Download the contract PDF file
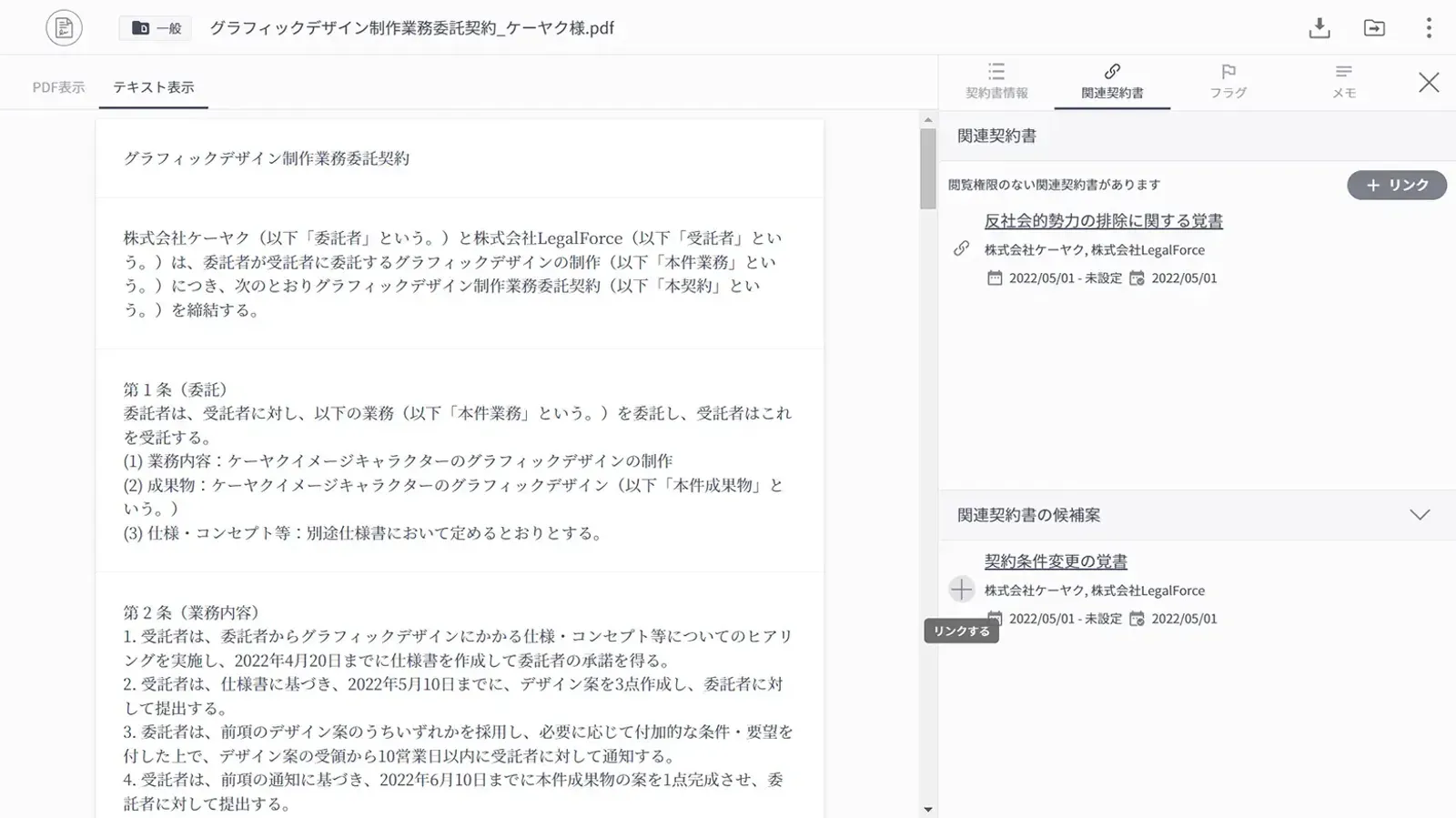Image resolution: width=1456 pixels, height=818 pixels. pos(1319,28)
